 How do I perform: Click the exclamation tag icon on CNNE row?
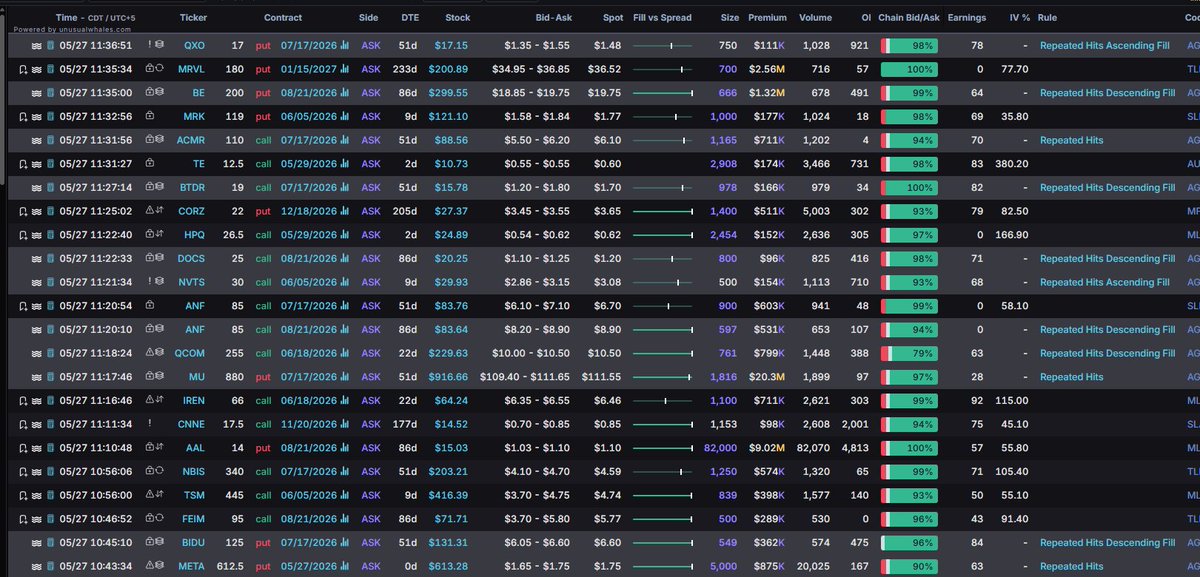coord(150,423)
